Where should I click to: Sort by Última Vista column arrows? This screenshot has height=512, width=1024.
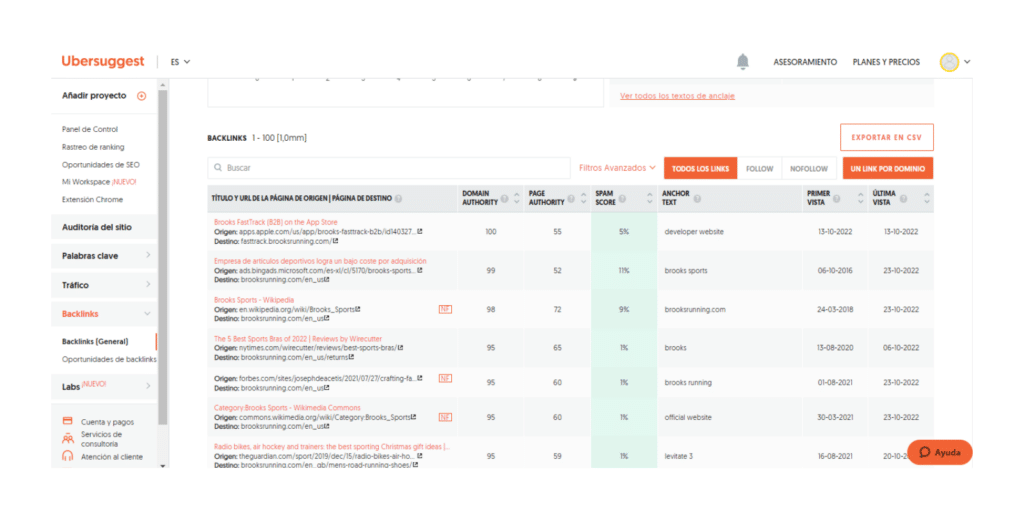click(927, 199)
